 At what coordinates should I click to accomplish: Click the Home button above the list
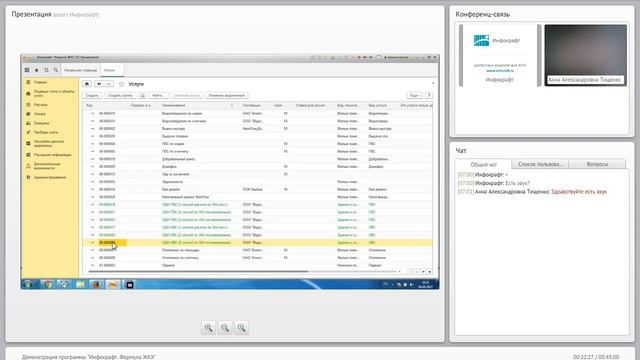point(87,84)
